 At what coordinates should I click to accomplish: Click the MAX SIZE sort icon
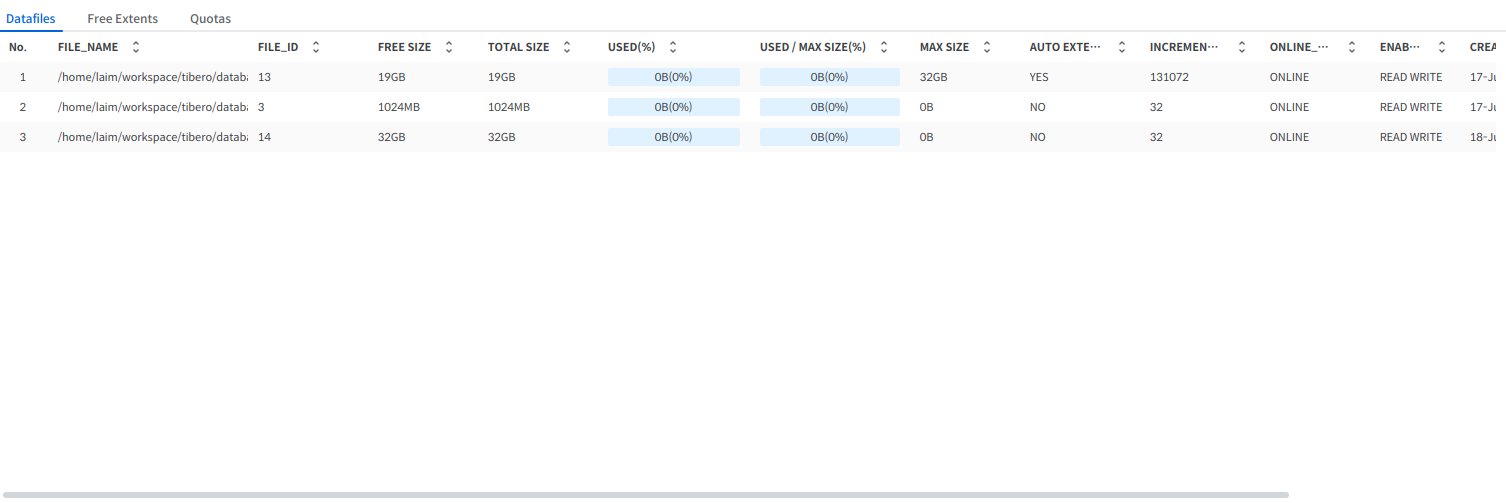click(987, 47)
